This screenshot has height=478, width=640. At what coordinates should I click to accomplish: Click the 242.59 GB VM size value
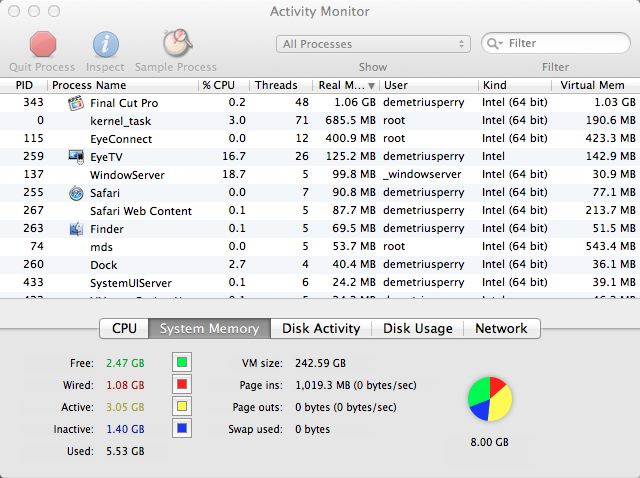pos(320,363)
